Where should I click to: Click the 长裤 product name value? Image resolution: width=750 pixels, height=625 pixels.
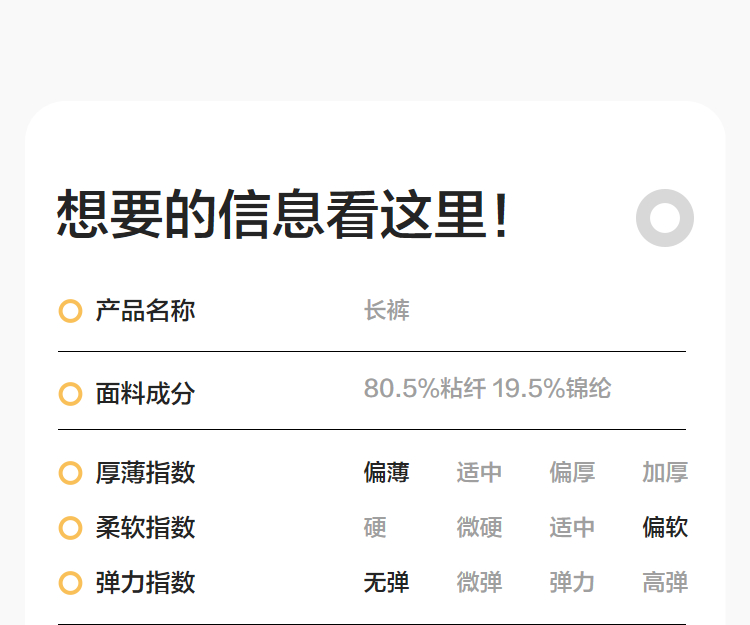(x=386, y=311)
